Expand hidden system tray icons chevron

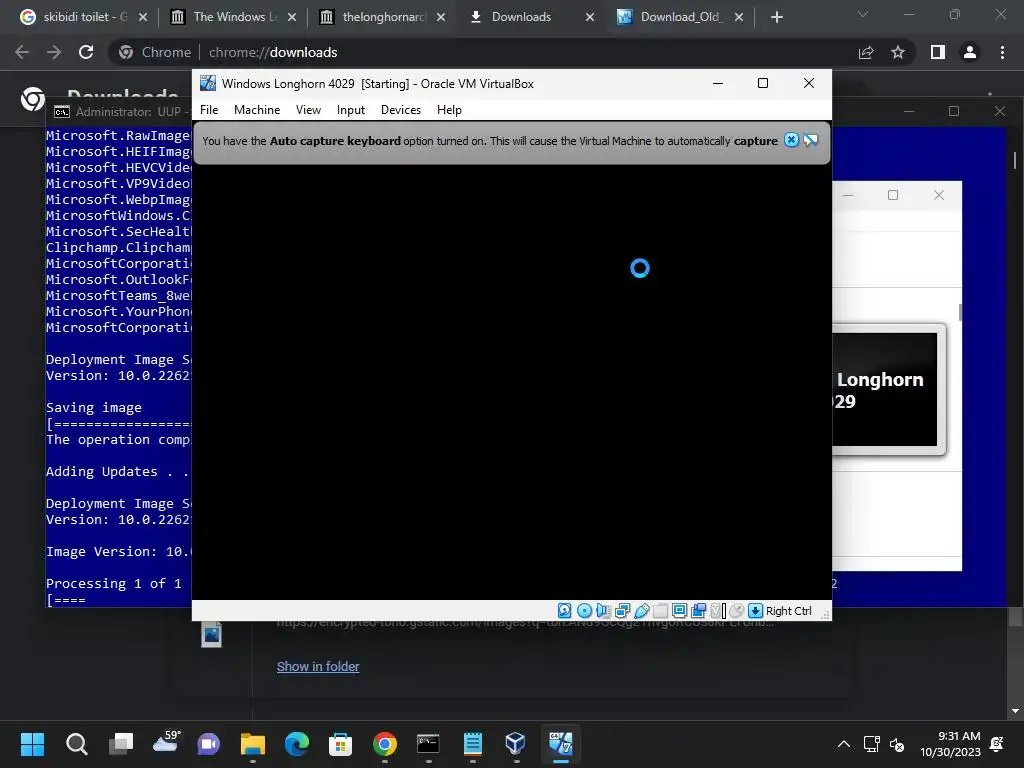[844, 744]
